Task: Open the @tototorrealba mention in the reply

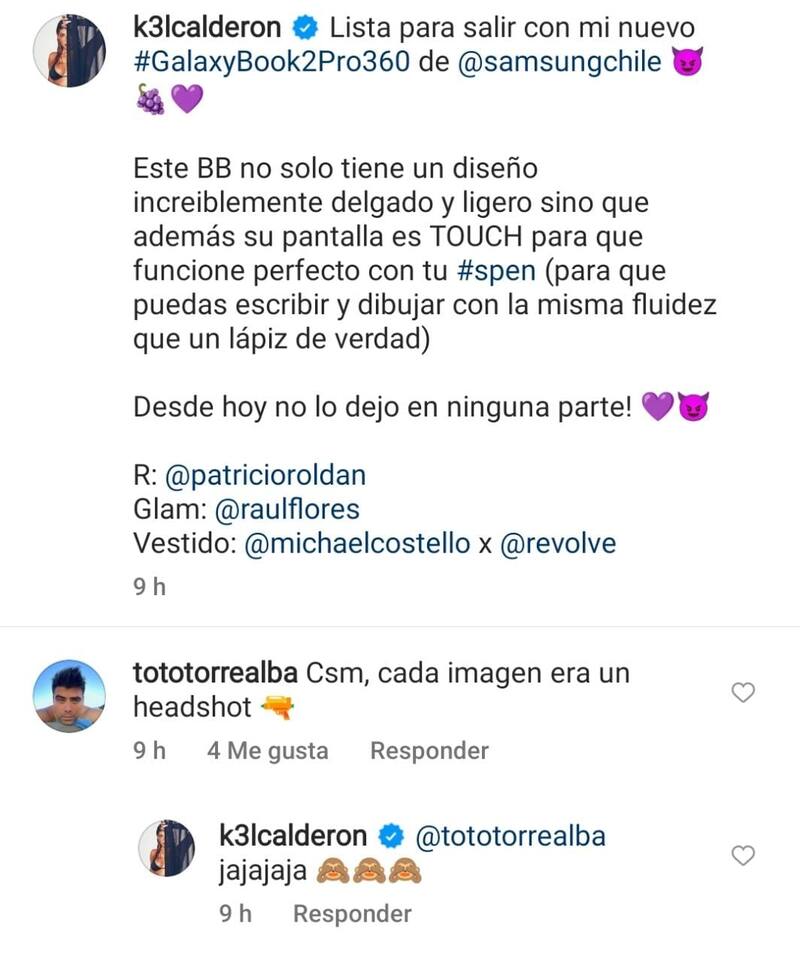Action: point(510,836)
